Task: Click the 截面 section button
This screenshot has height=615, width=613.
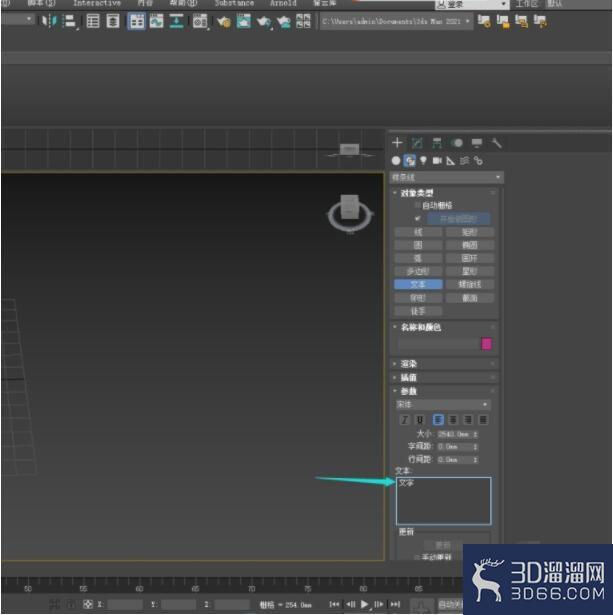Action: pyautogui.click(x=469, y=298)
